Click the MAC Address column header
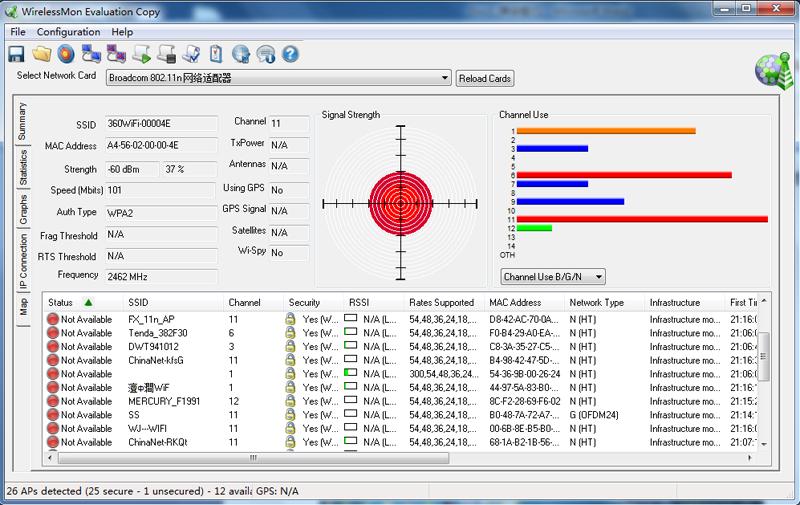Viewport: 800px width, 505px height. [515, 302]
